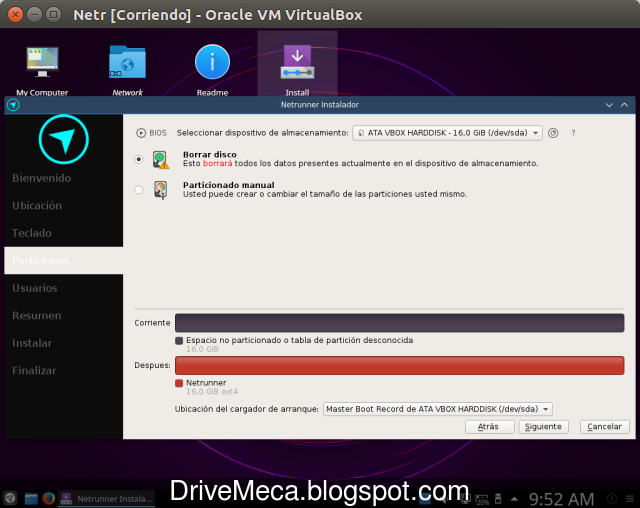Switch to Netrunner Instalador taskbar entry
Viewport: 640px width, 508px height.
click(x=106, y=499)
